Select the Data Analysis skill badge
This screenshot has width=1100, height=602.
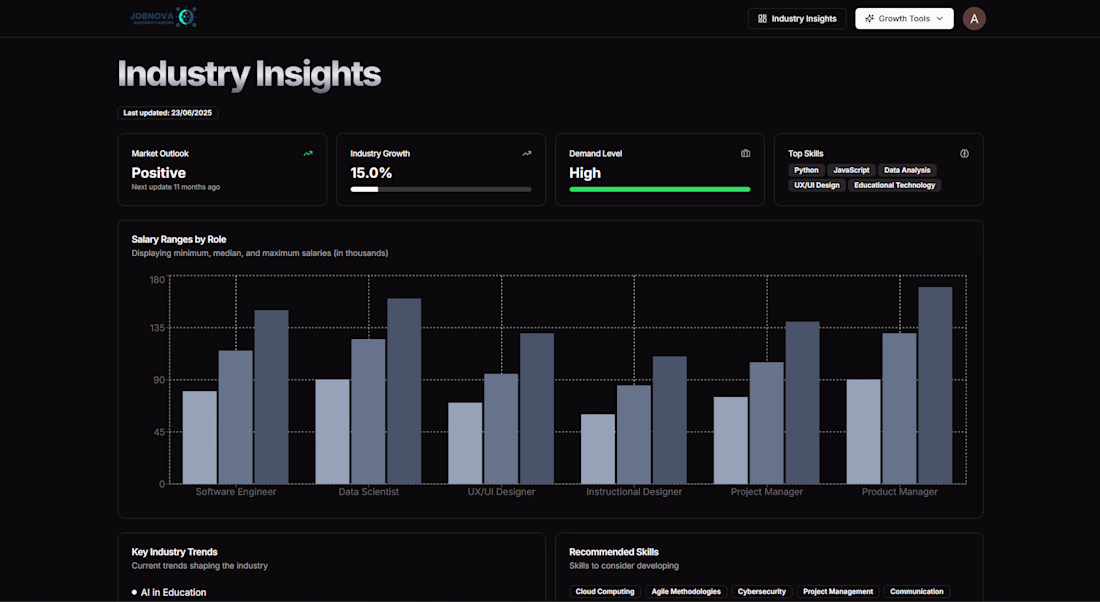907,170
